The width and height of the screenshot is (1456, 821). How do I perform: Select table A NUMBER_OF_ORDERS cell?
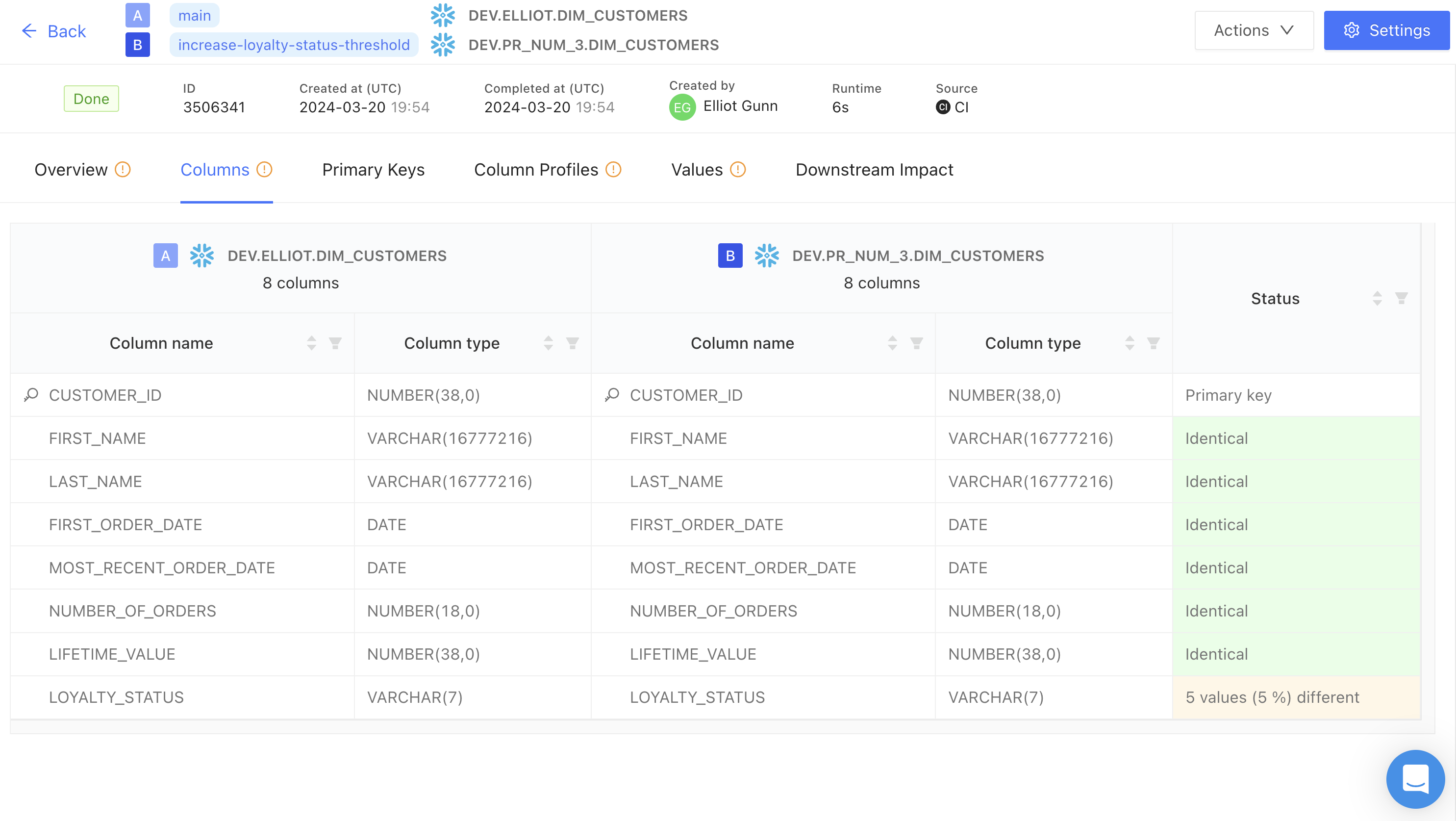pyautogui.click(x=182, y=611)
